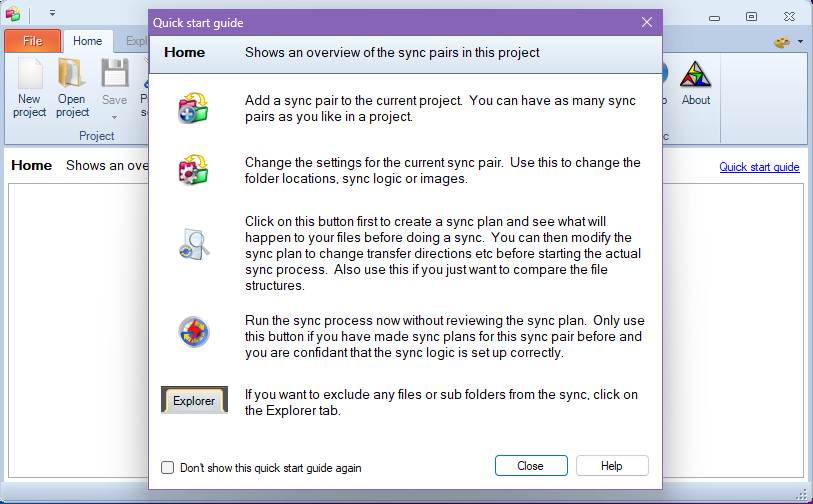Click the run sync process icon
Screen dimensions: 813x504
point(193,332)
